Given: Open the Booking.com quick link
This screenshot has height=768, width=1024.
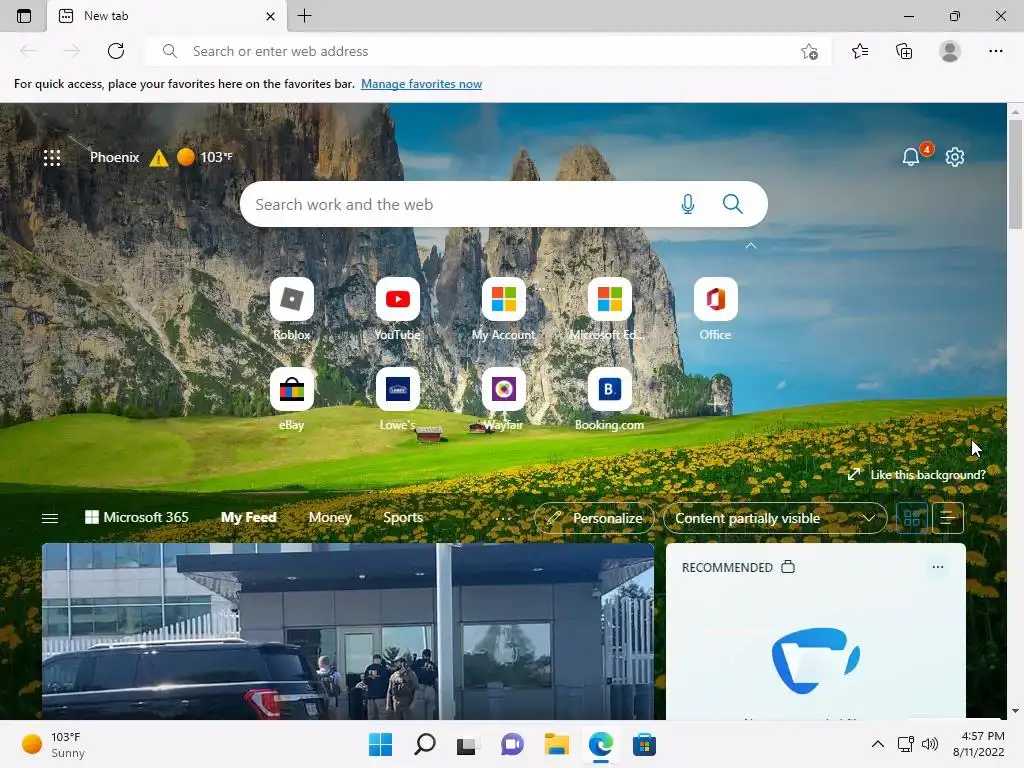Looking at the screenshot, I should coord(609,399).
